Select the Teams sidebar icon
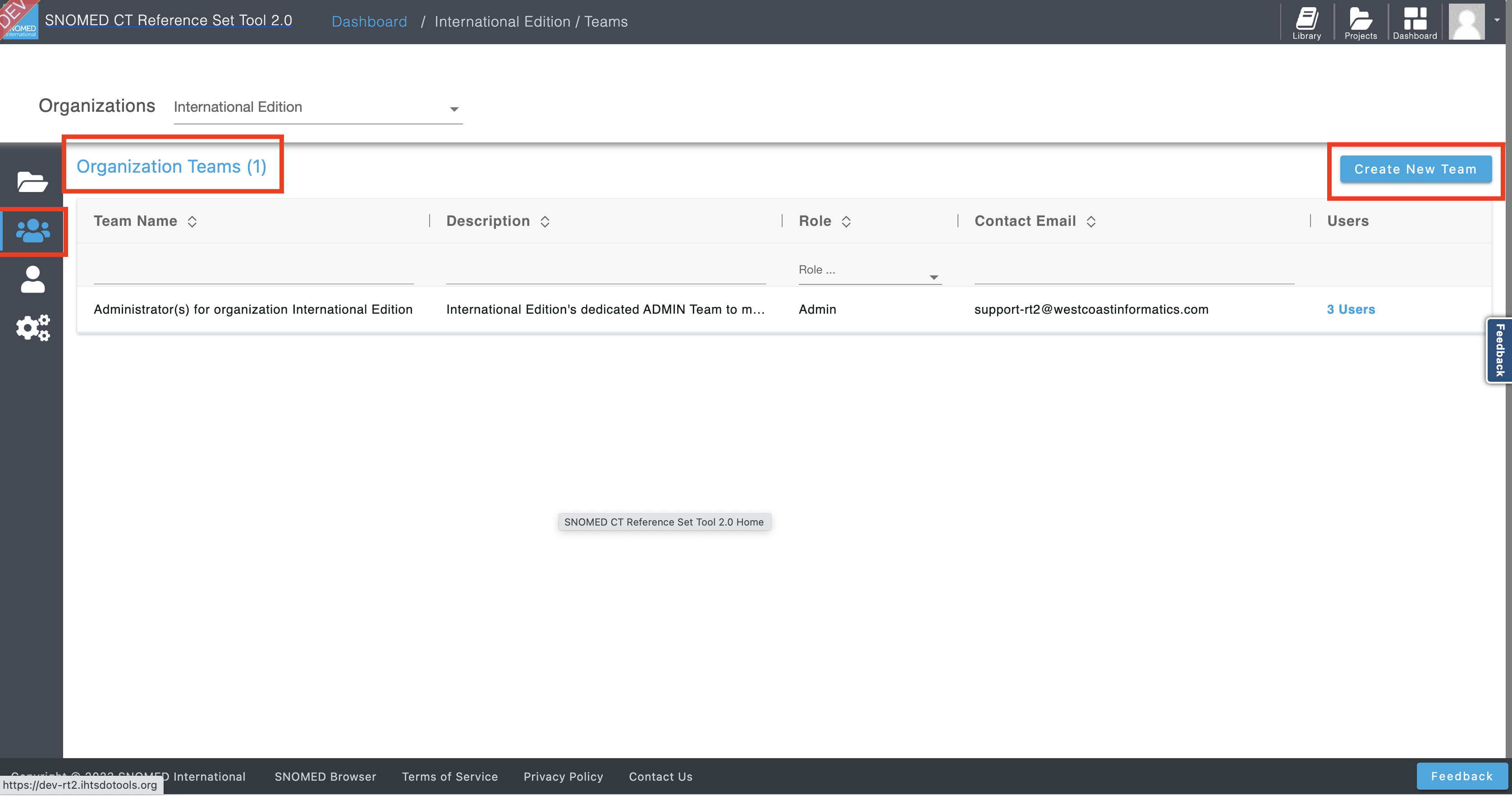 (x=33, y=231)
